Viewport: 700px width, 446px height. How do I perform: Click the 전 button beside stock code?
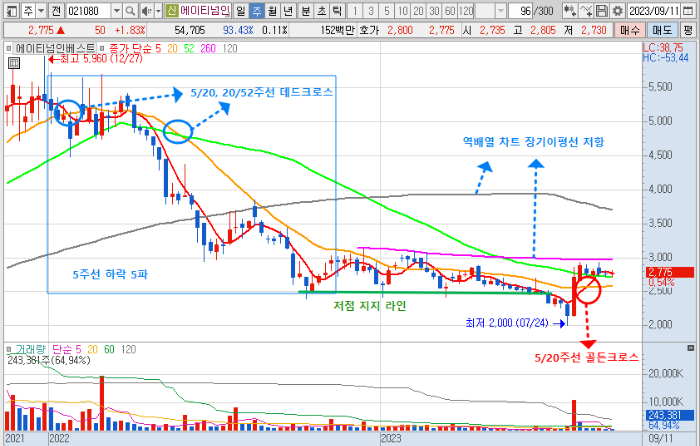tap(56, 10)
